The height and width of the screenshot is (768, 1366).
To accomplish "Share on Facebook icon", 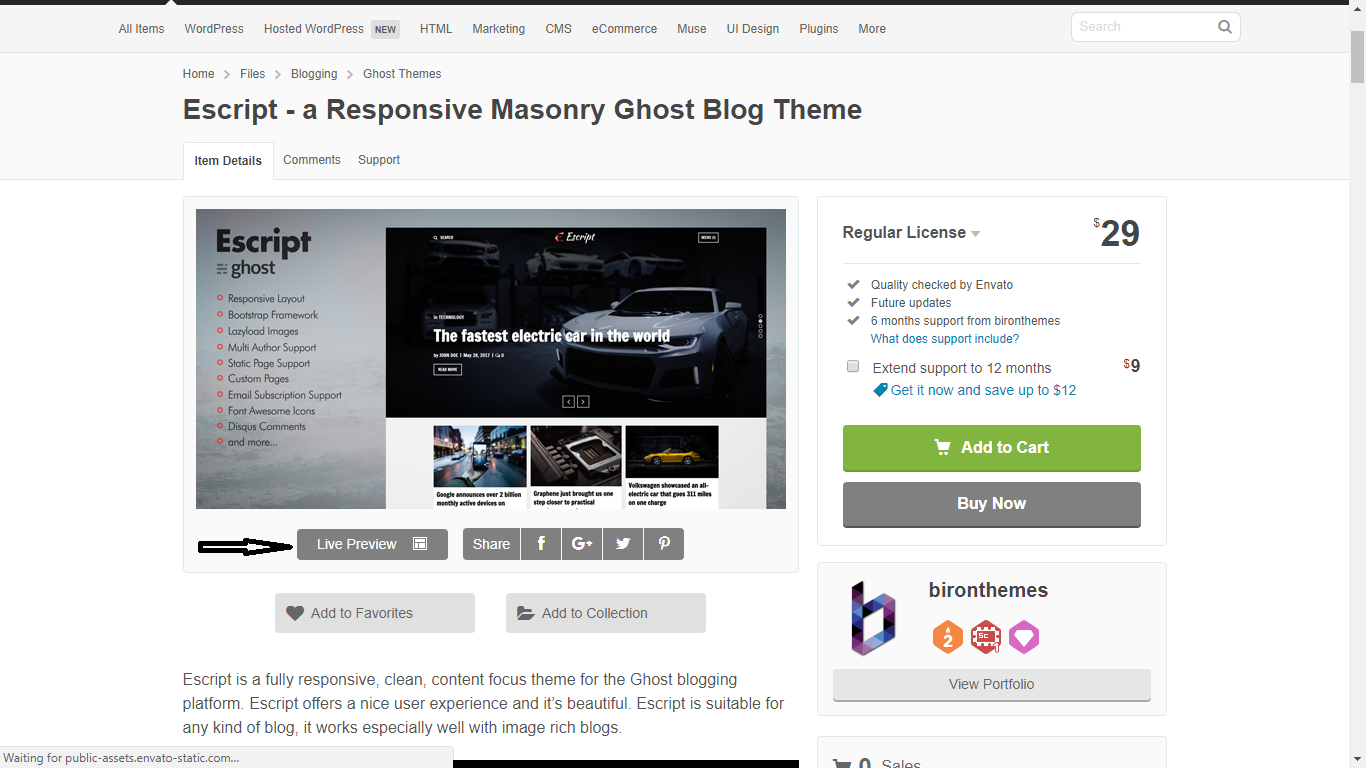I will 541,544.
